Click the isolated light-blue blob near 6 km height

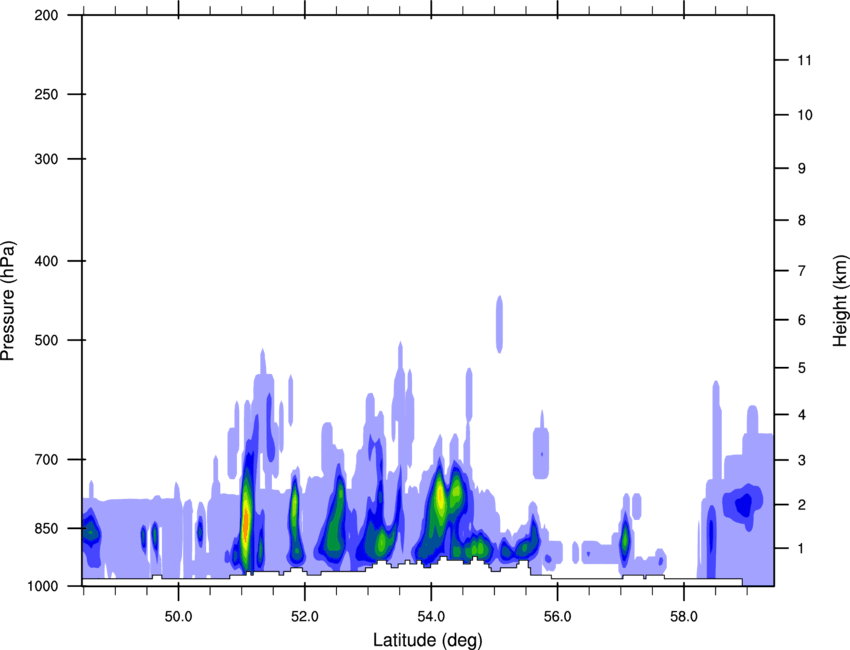point(499,324)
